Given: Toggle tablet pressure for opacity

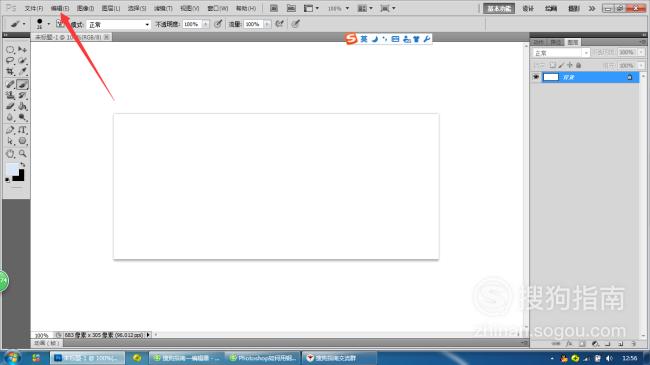Looking at the screenshot, I should pyautogui.click(x=218, y=24).
